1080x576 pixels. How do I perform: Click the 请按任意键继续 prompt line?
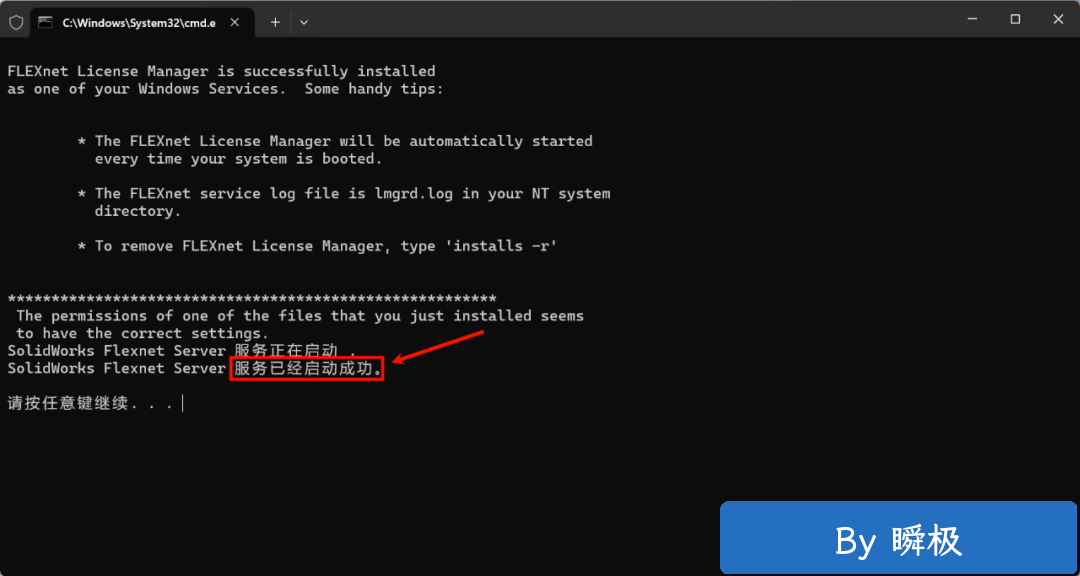coord(90,404)
